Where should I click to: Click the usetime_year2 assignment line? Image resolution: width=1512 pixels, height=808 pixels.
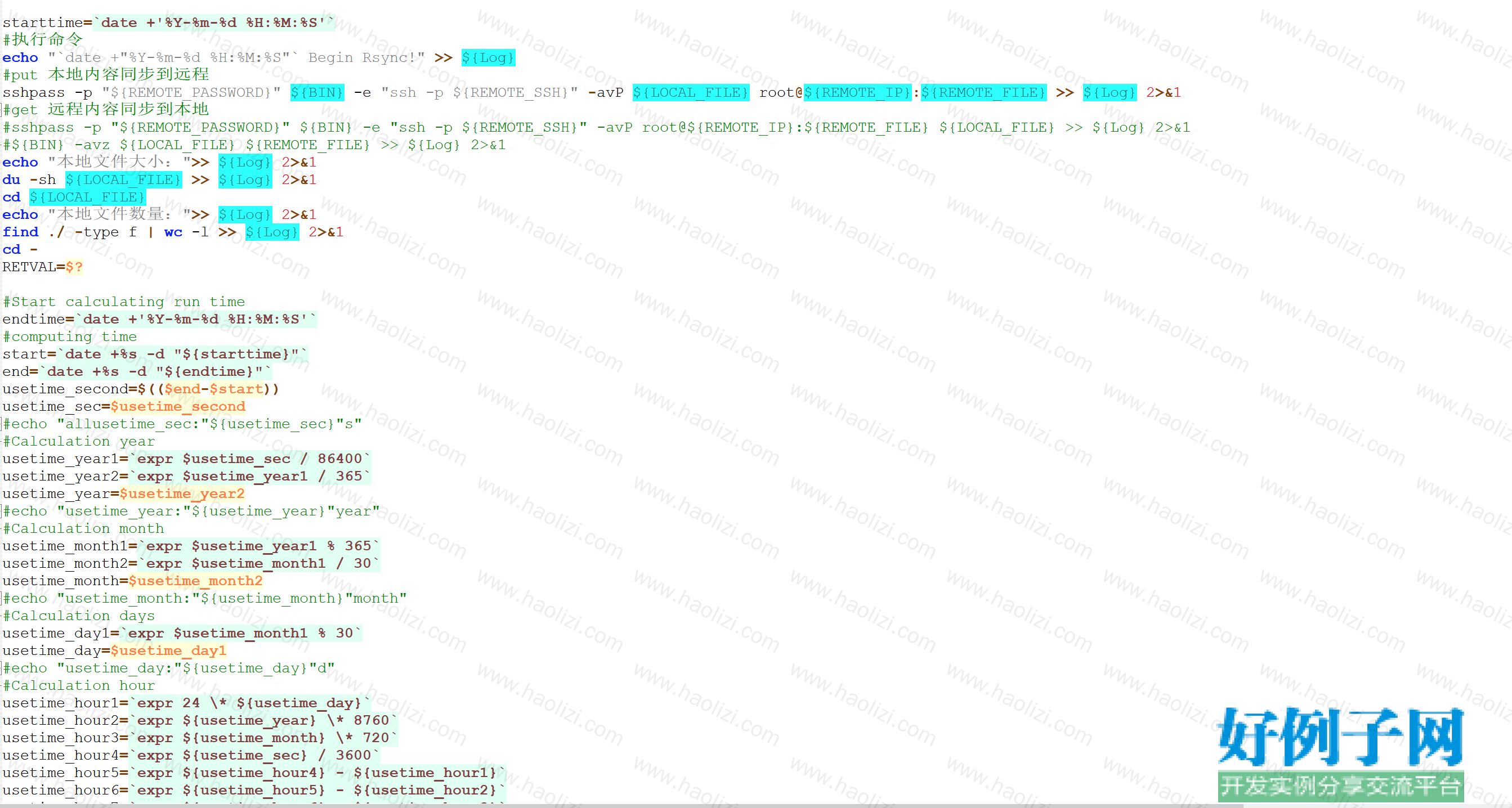(187, 477)
